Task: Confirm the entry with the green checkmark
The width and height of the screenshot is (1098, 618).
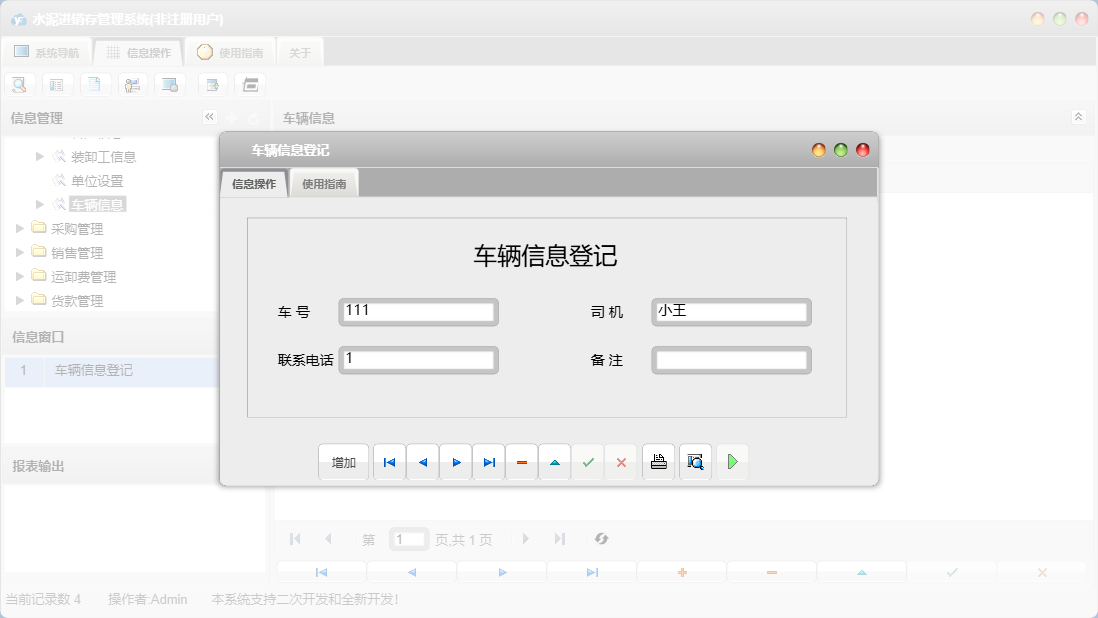Action: (x=587, y=461)
